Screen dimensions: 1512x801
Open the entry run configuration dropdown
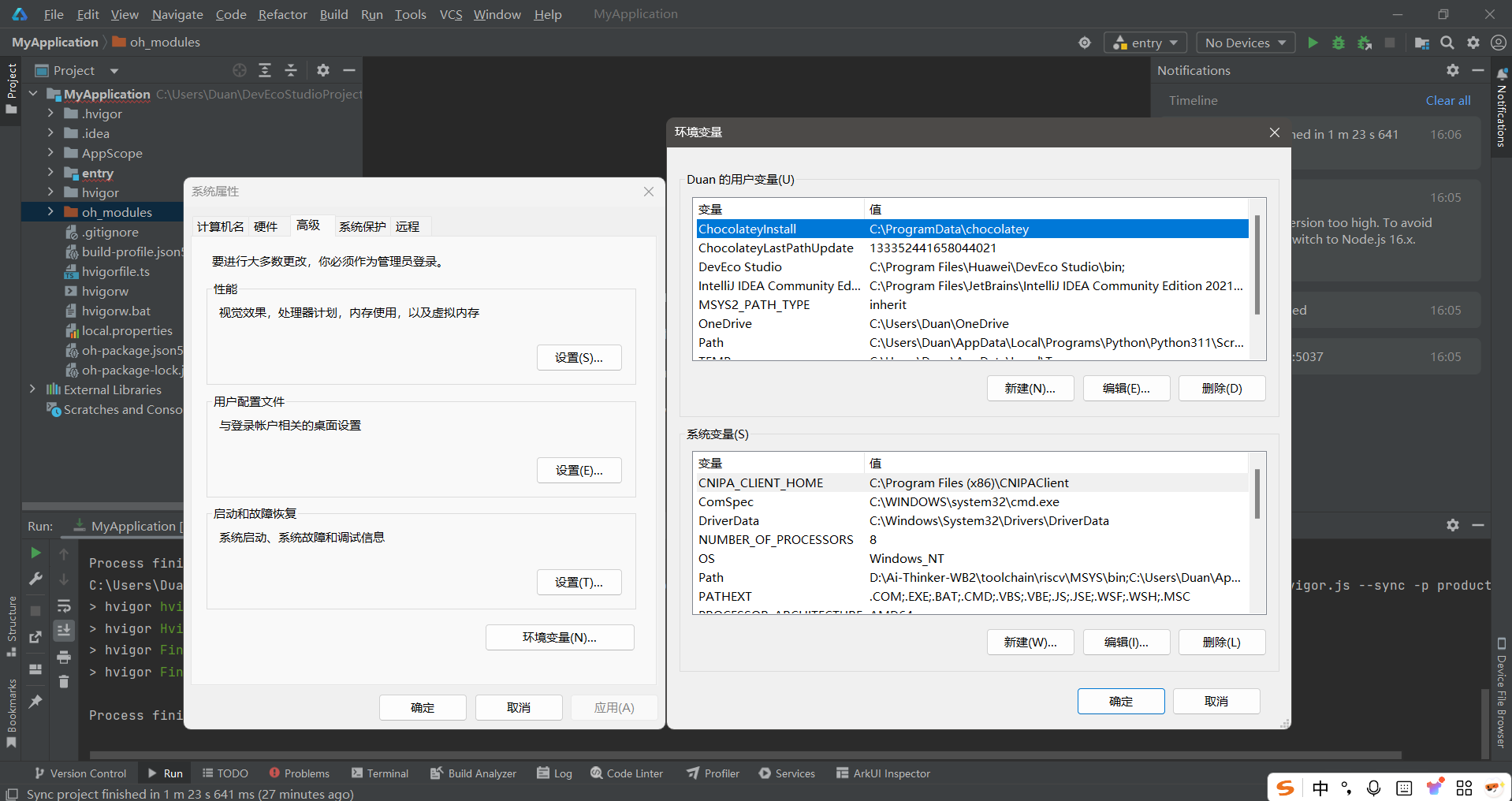[x=1145, y=43]
